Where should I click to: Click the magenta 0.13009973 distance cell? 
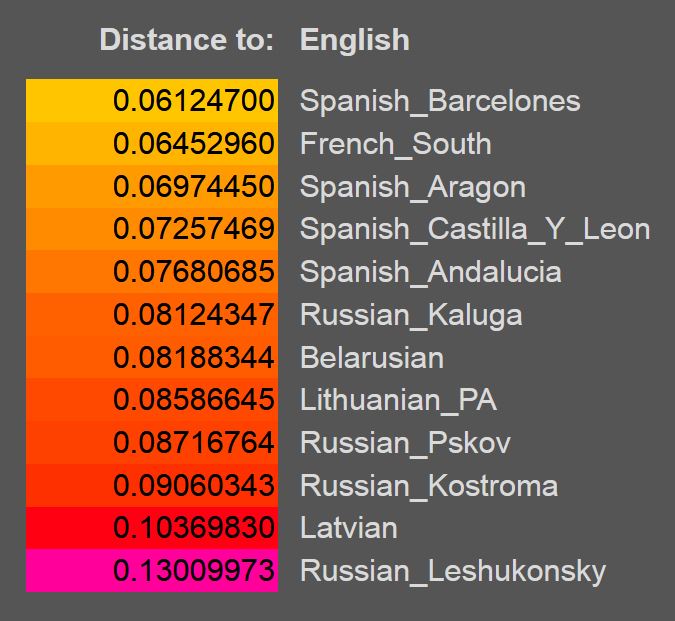click(152, 571)
